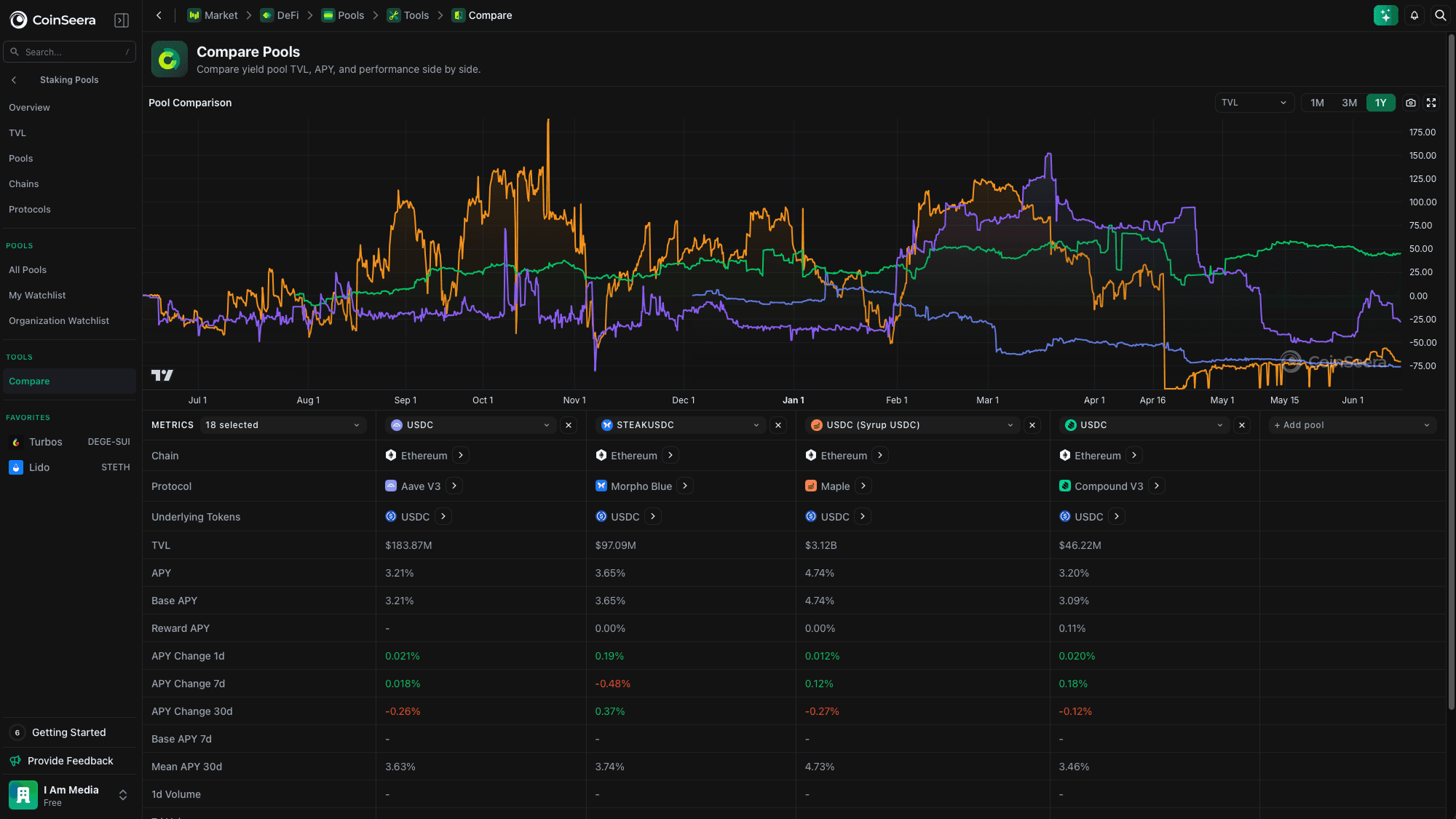
Task: Open DeFi in the breadcrumb
Action: pos(280,15)
